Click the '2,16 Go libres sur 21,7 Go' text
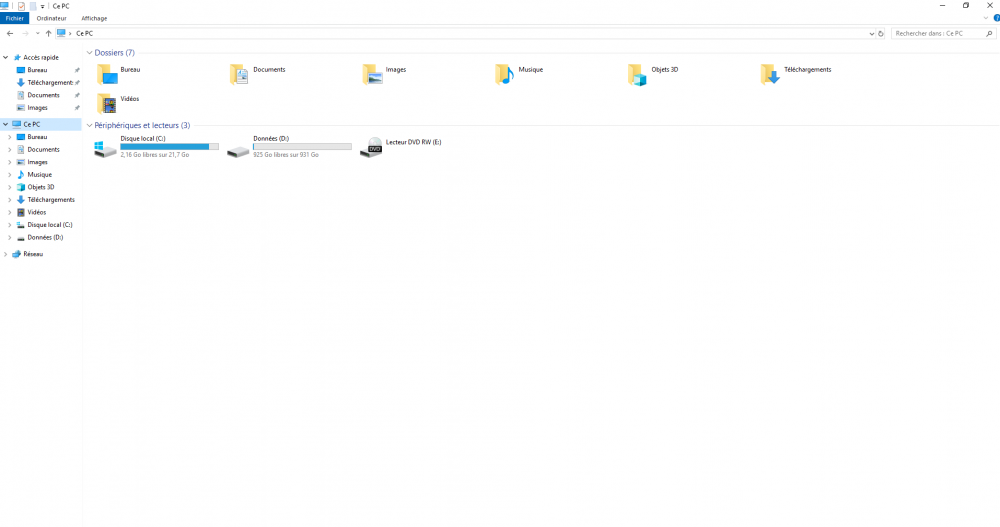 pos(155,155)
